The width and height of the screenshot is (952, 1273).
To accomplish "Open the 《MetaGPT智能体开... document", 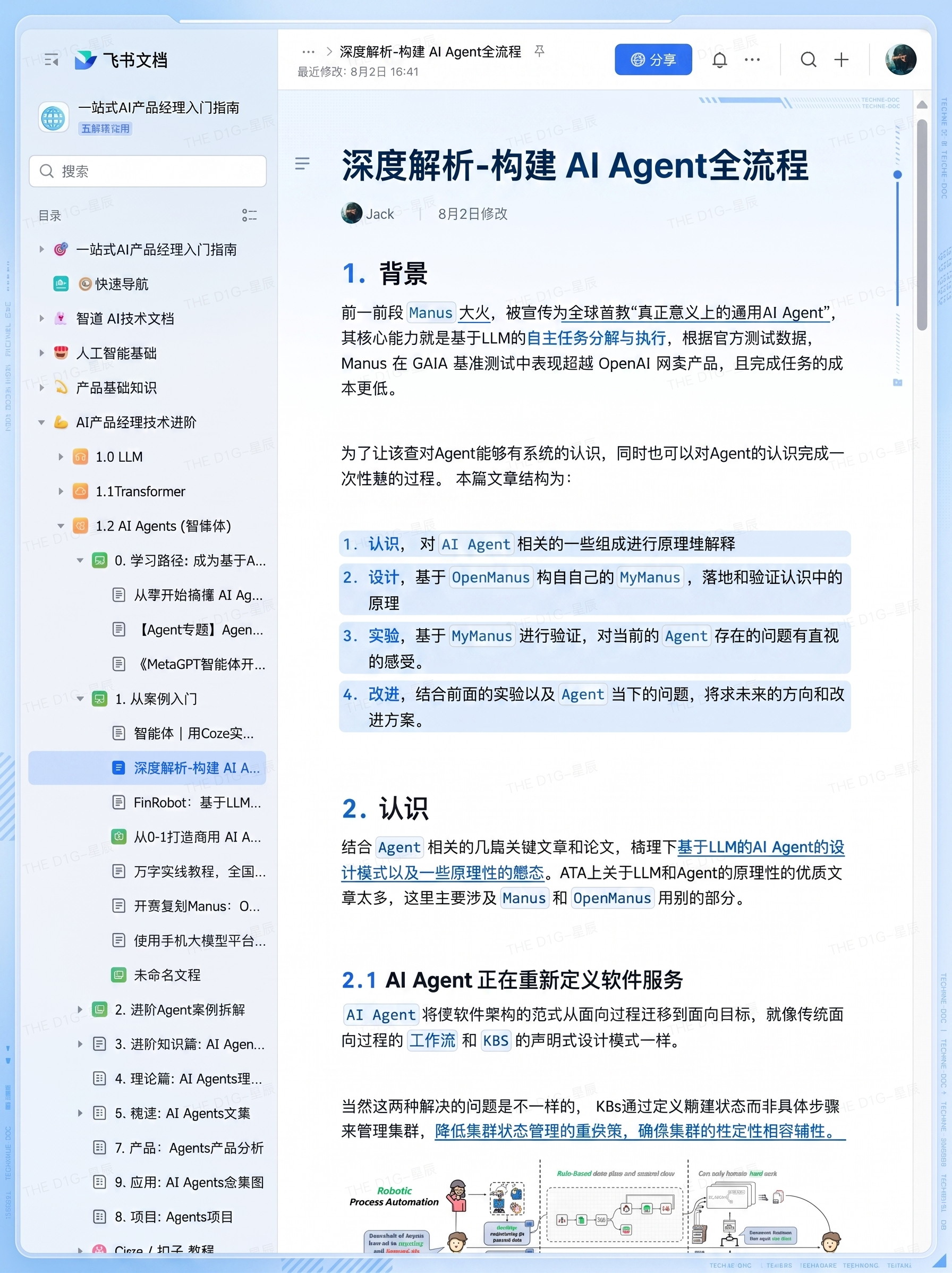I will [x=200, y=664].
